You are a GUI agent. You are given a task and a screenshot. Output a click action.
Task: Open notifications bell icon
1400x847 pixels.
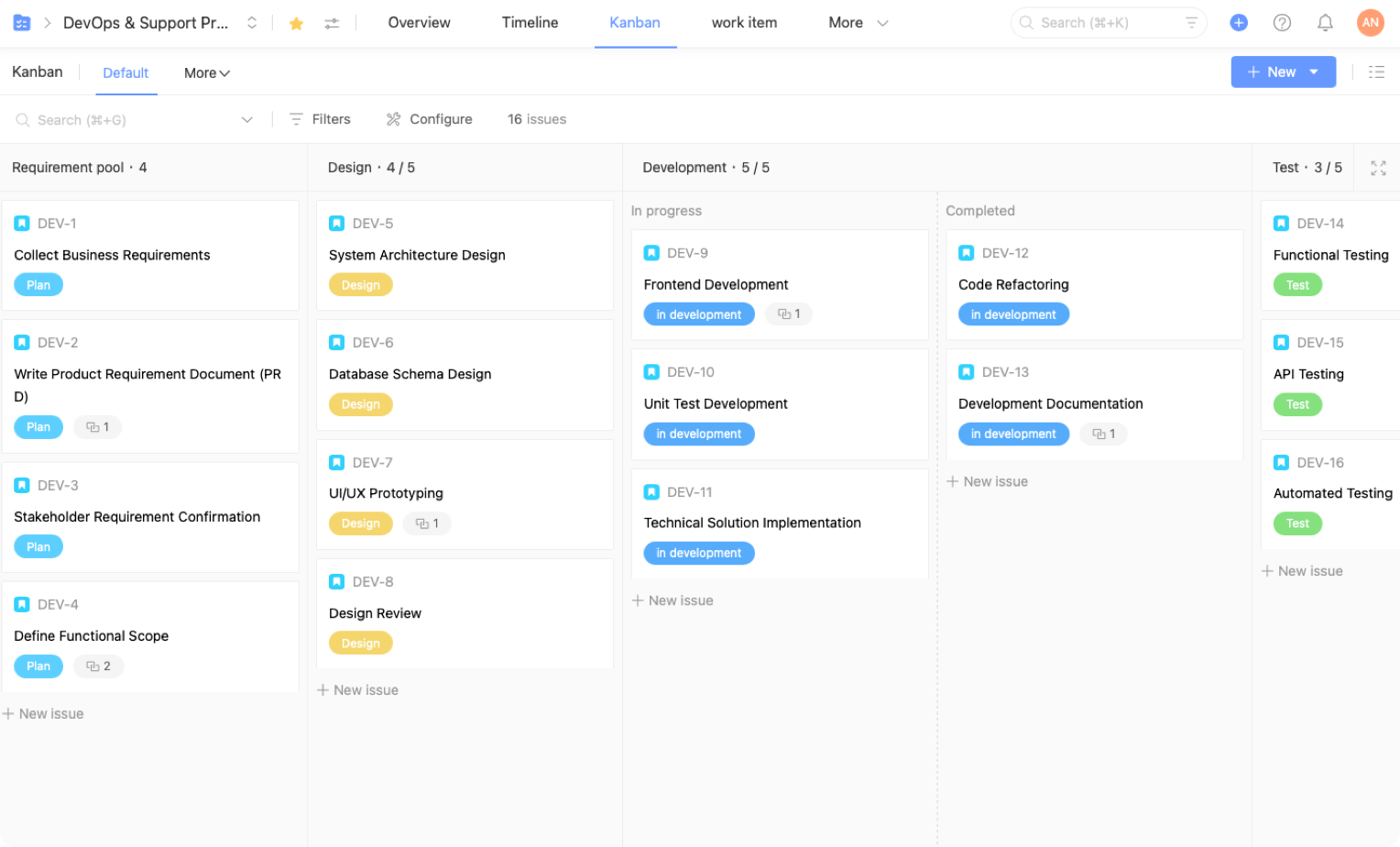coord(1325,23)
